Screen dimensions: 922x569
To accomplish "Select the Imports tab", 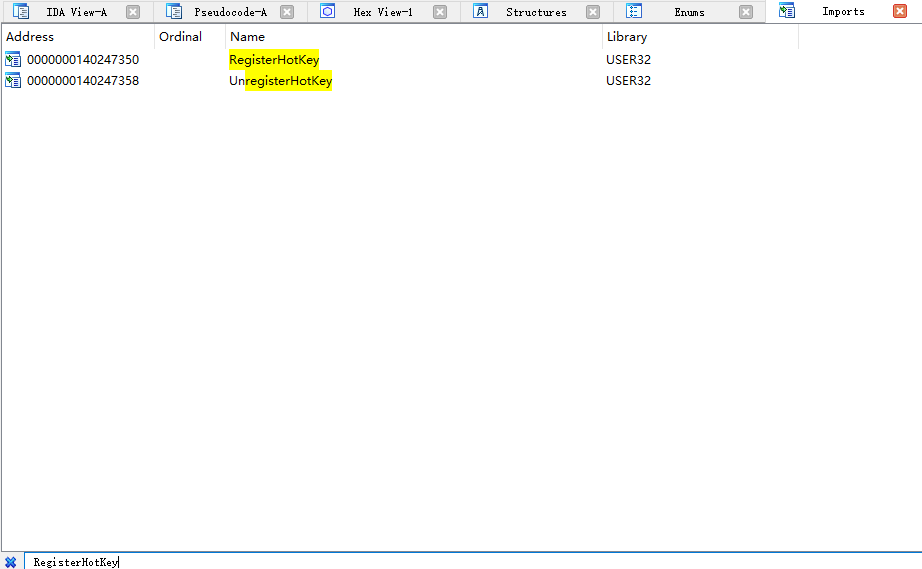I will tap(843, 11).
